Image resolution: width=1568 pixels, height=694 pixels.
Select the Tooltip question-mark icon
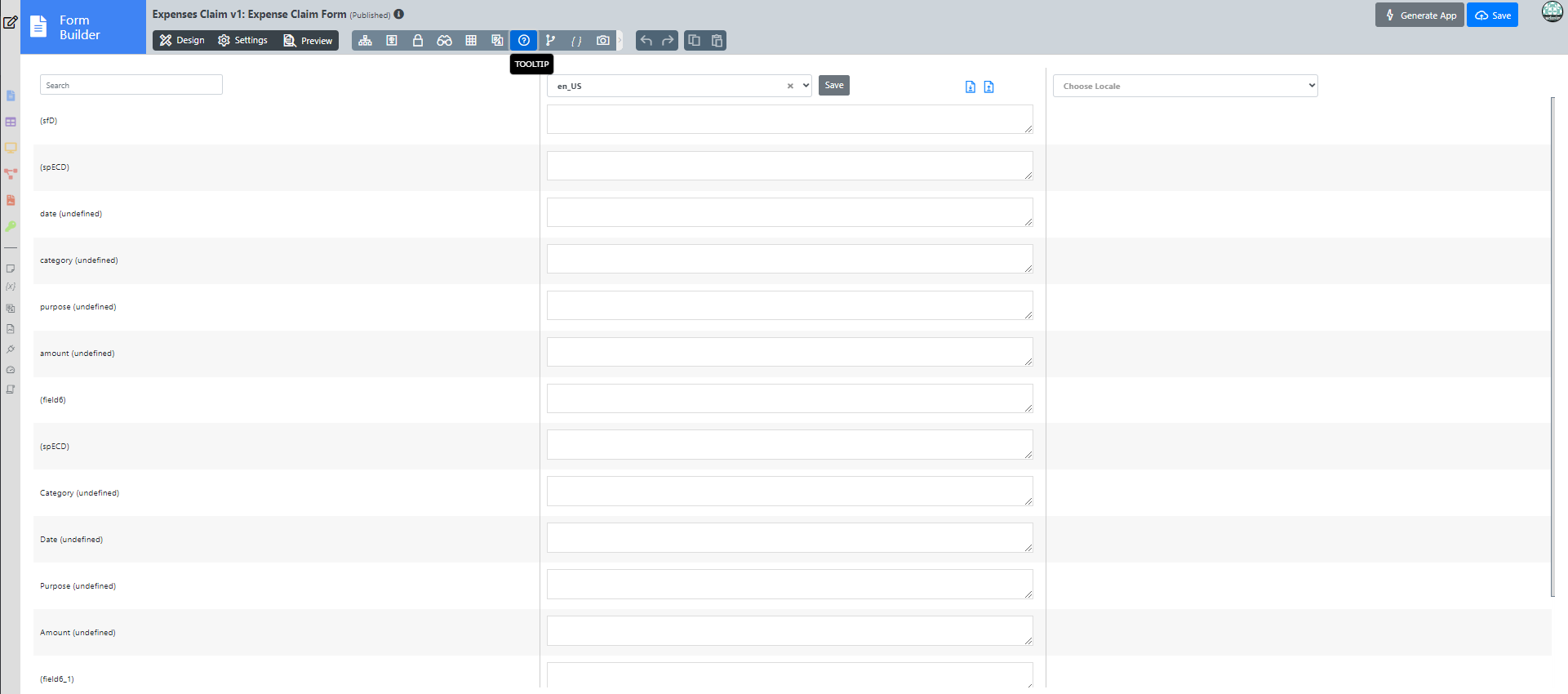[x=524, y=41]
